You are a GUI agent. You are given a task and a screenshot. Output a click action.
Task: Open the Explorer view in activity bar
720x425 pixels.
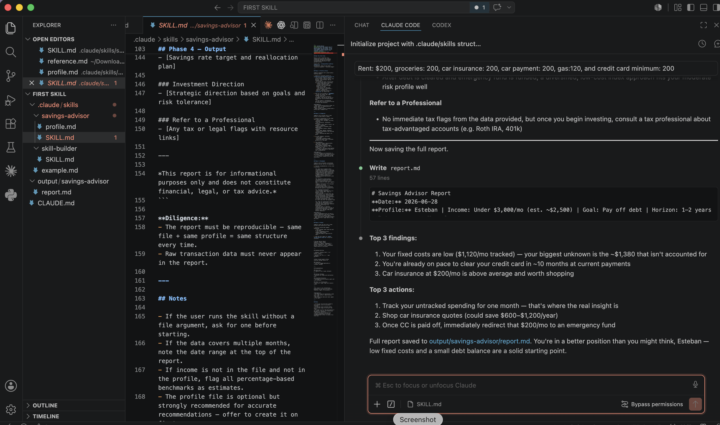(10, 28)
